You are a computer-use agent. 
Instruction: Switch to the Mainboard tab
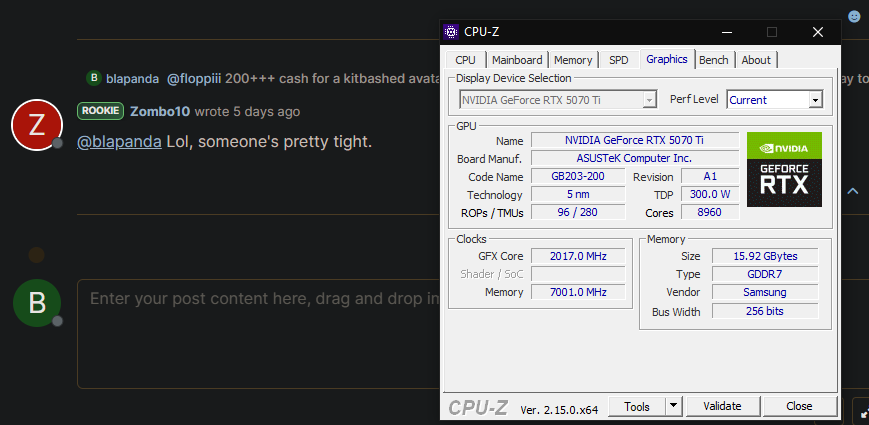coord(517,60)
